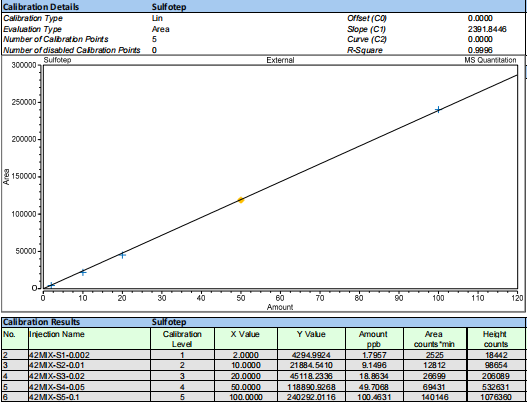Viewport: 528px width, 403px height.
Task: Click the Height counts column header
Action: pyautogui.click(x=495, y=339)
